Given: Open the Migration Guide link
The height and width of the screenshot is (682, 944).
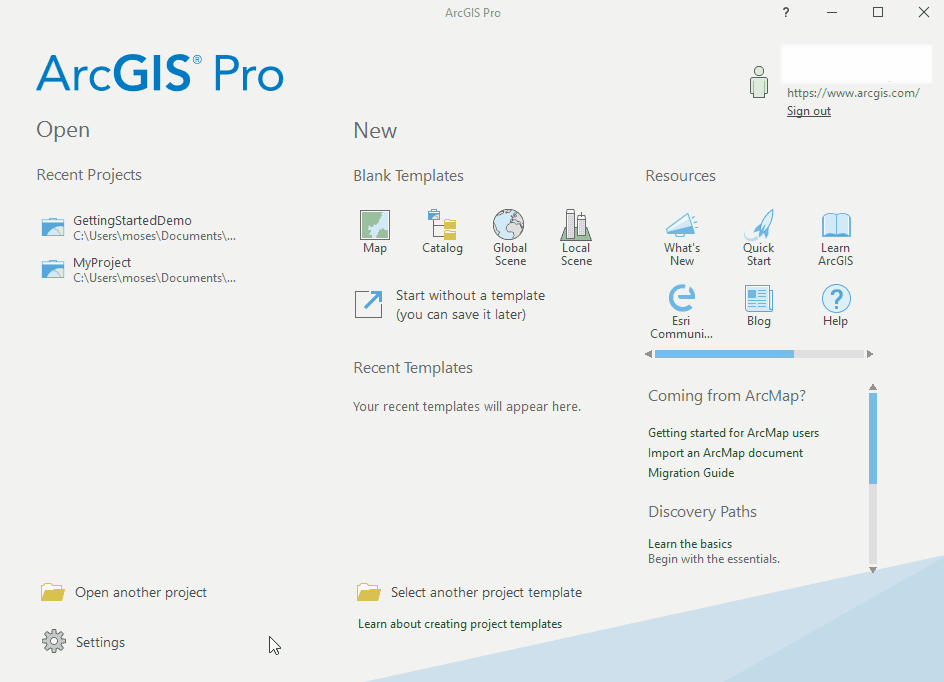Looking at the screenshot, I should click(691, 473).
